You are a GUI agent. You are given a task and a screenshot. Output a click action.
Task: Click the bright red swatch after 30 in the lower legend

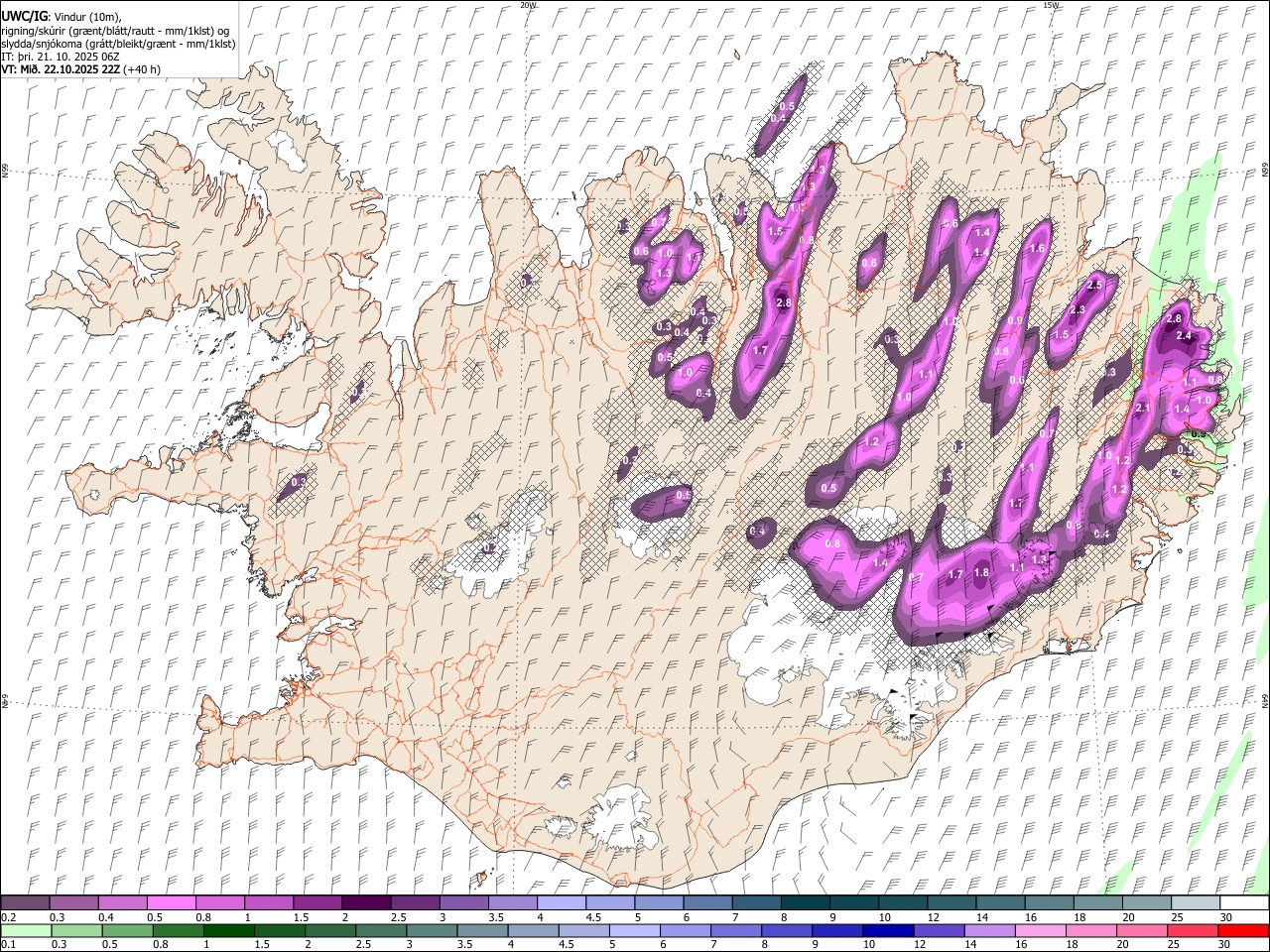(1243, 930)
